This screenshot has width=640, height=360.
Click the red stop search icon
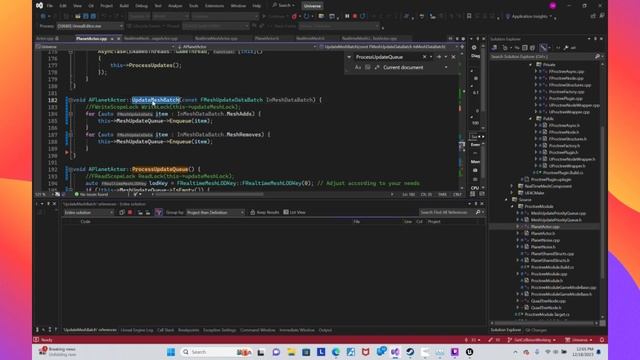(130, 212)
